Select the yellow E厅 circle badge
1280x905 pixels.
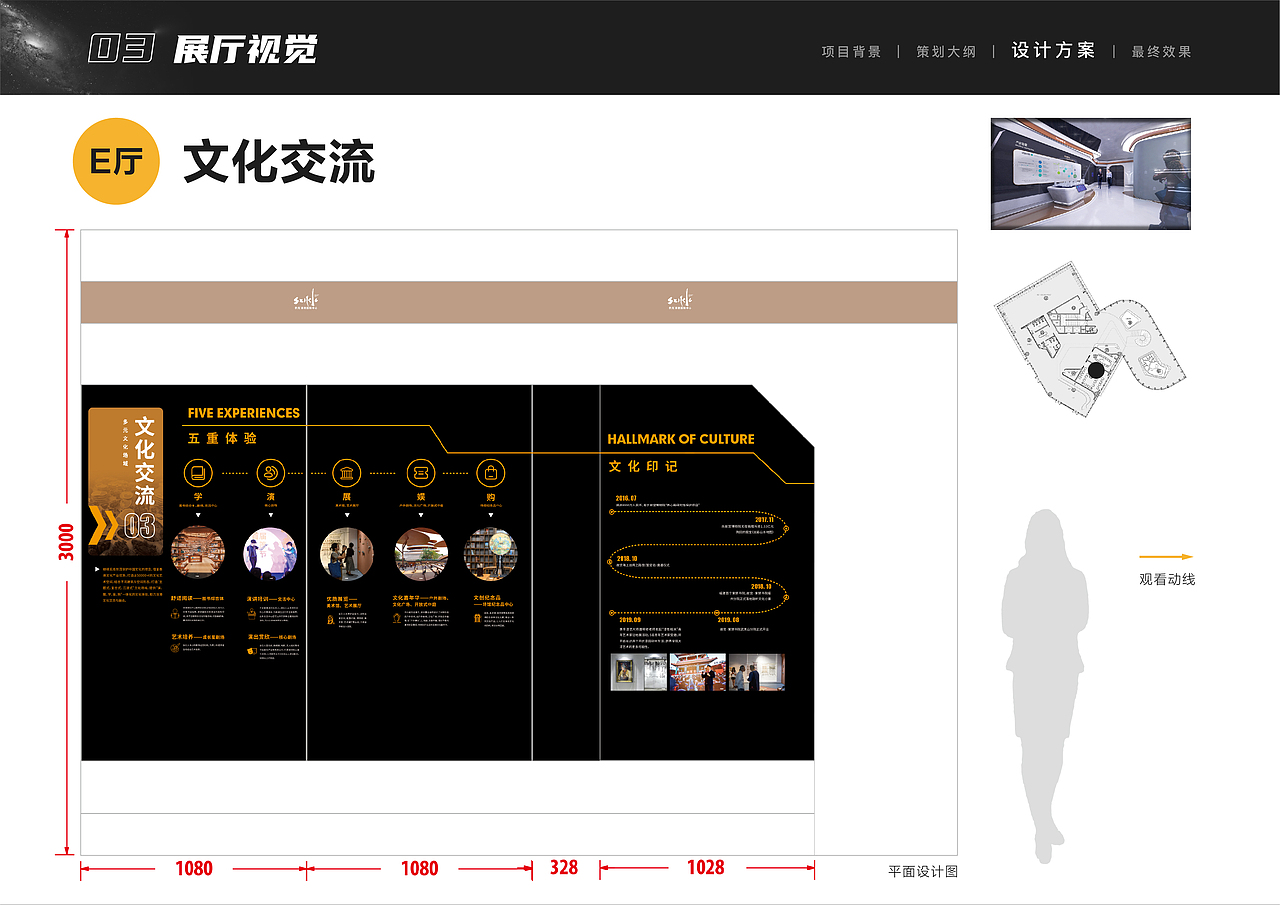(x=115, y=160)
